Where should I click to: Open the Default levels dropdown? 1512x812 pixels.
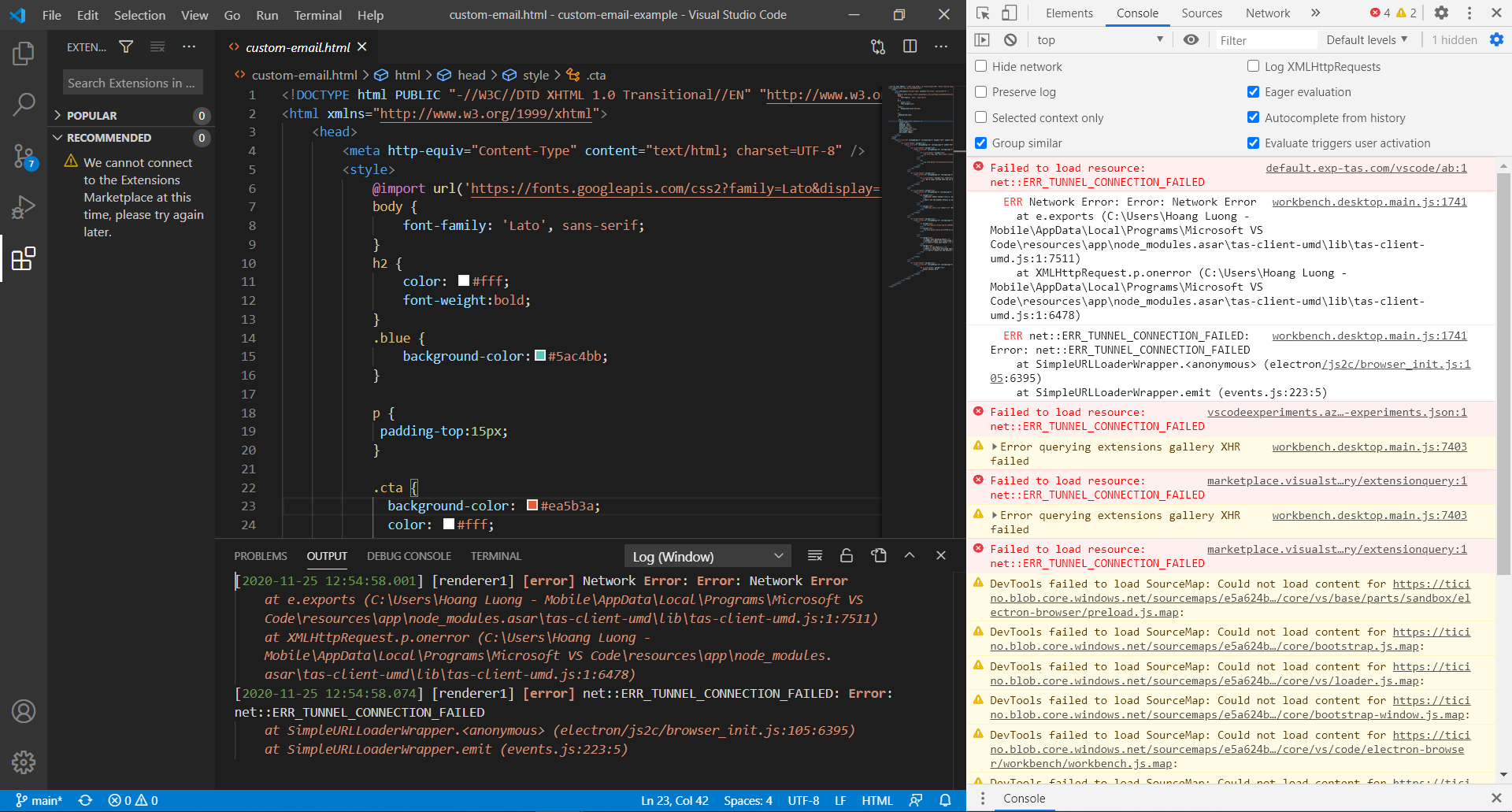coord(1367,39)
